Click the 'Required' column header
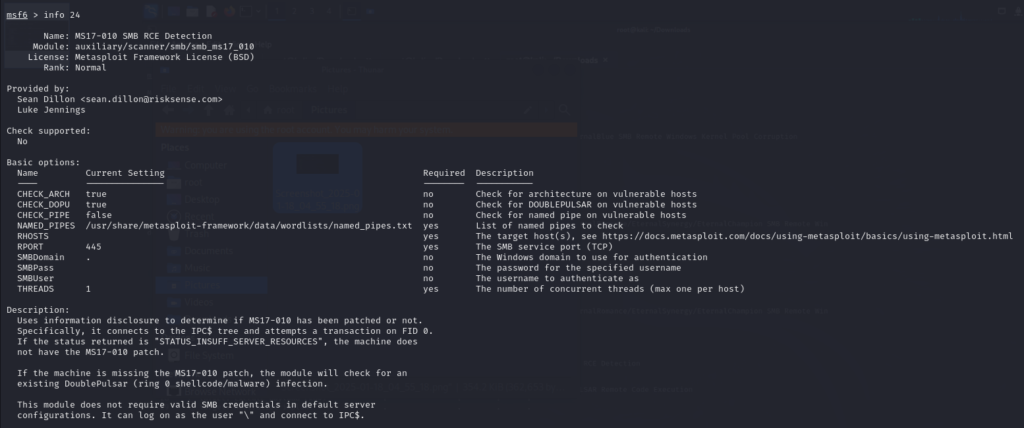This screenshot has height=428, width=1024. coord(443,173)
